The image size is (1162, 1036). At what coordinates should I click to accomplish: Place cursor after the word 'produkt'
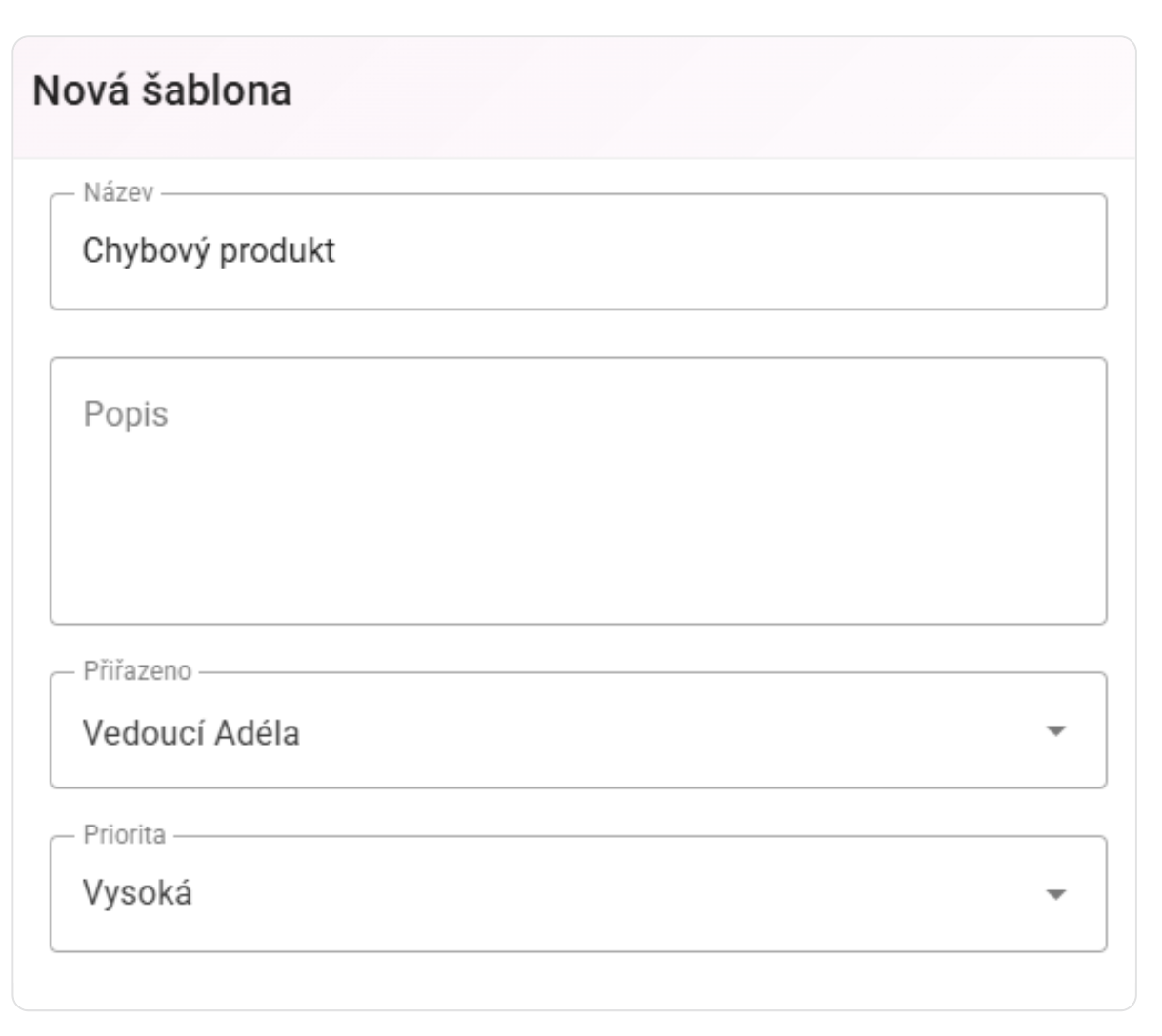[337, 251]
